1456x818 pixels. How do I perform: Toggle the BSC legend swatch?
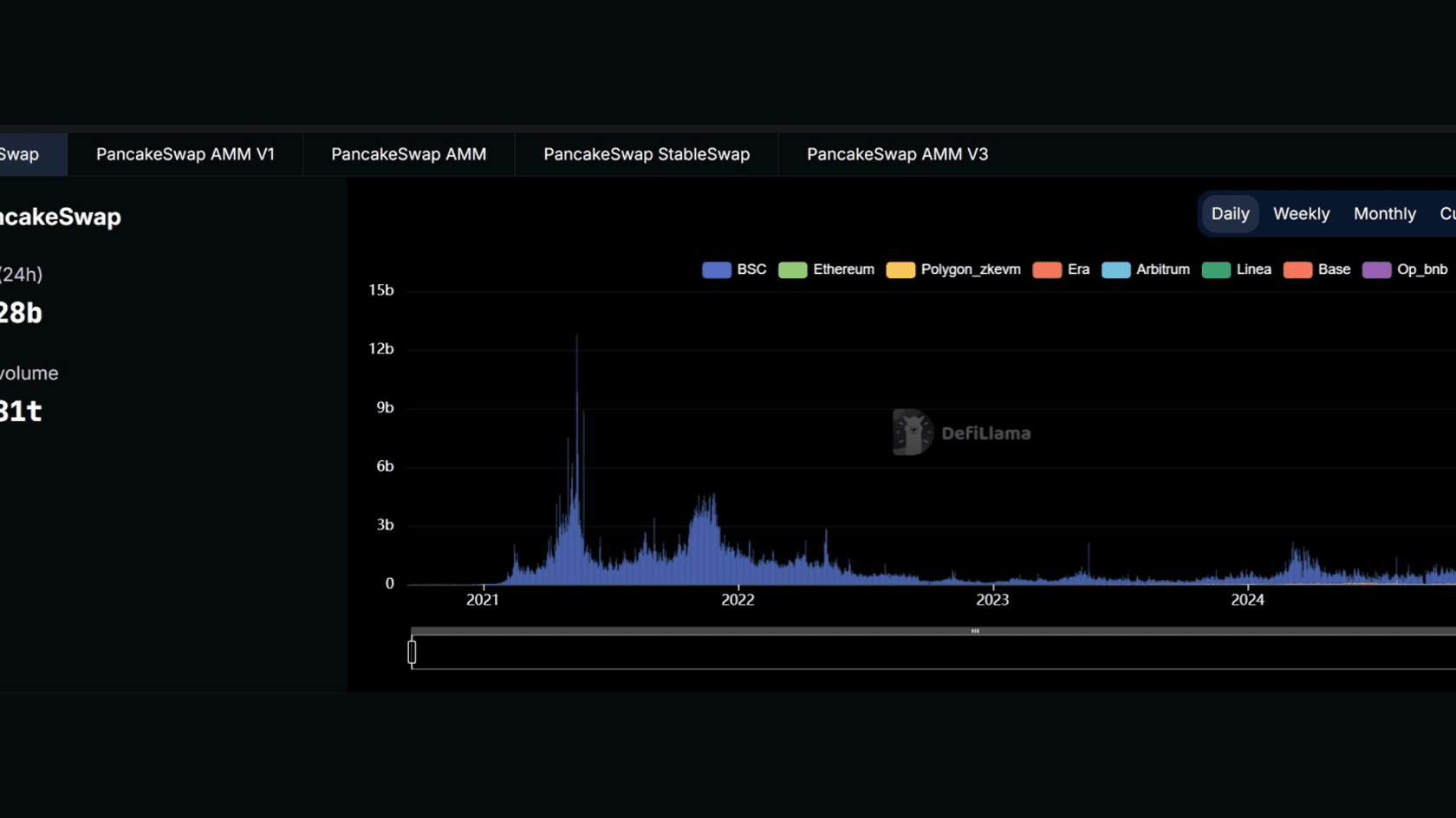click(717, 269)
